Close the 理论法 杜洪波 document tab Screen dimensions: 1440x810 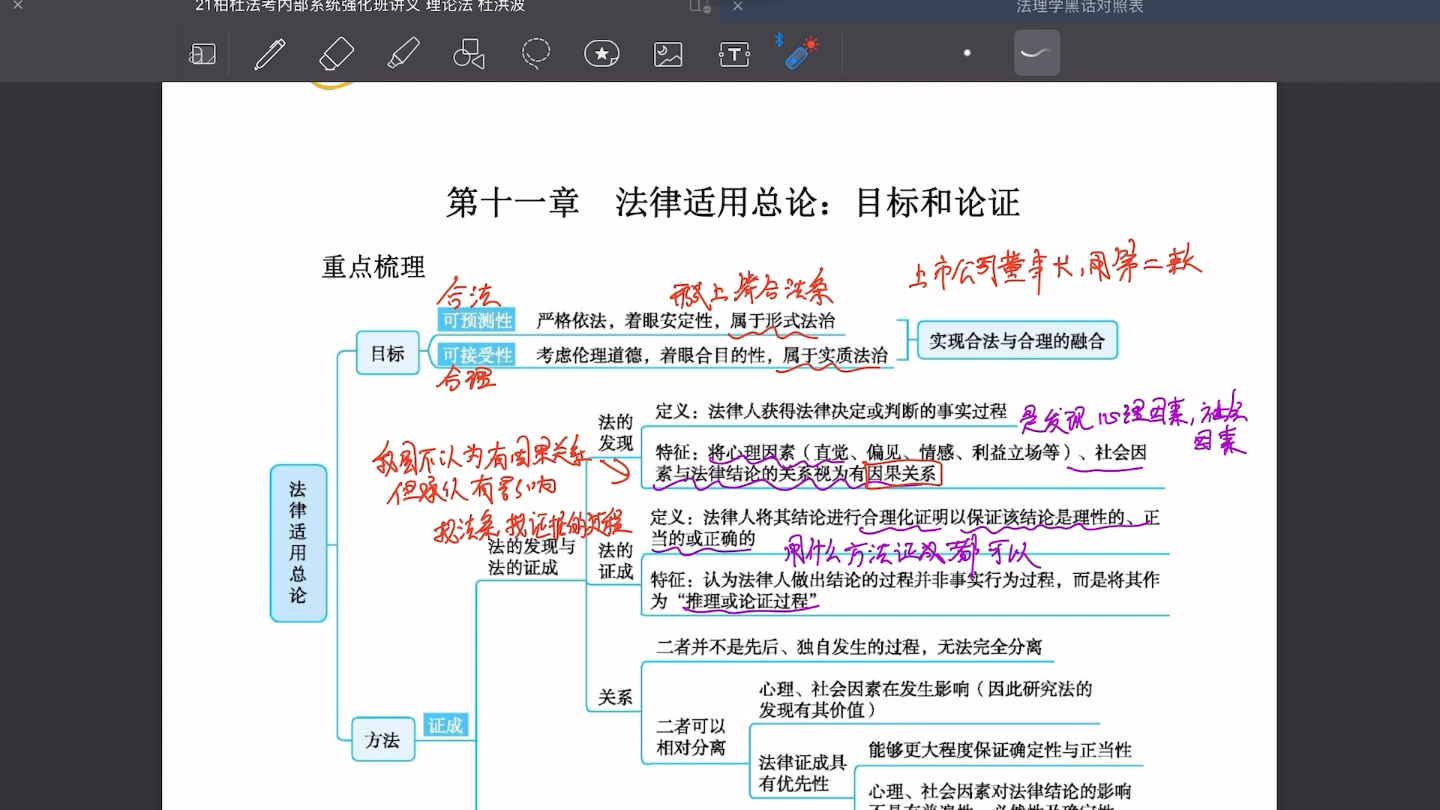click(17, 6)
